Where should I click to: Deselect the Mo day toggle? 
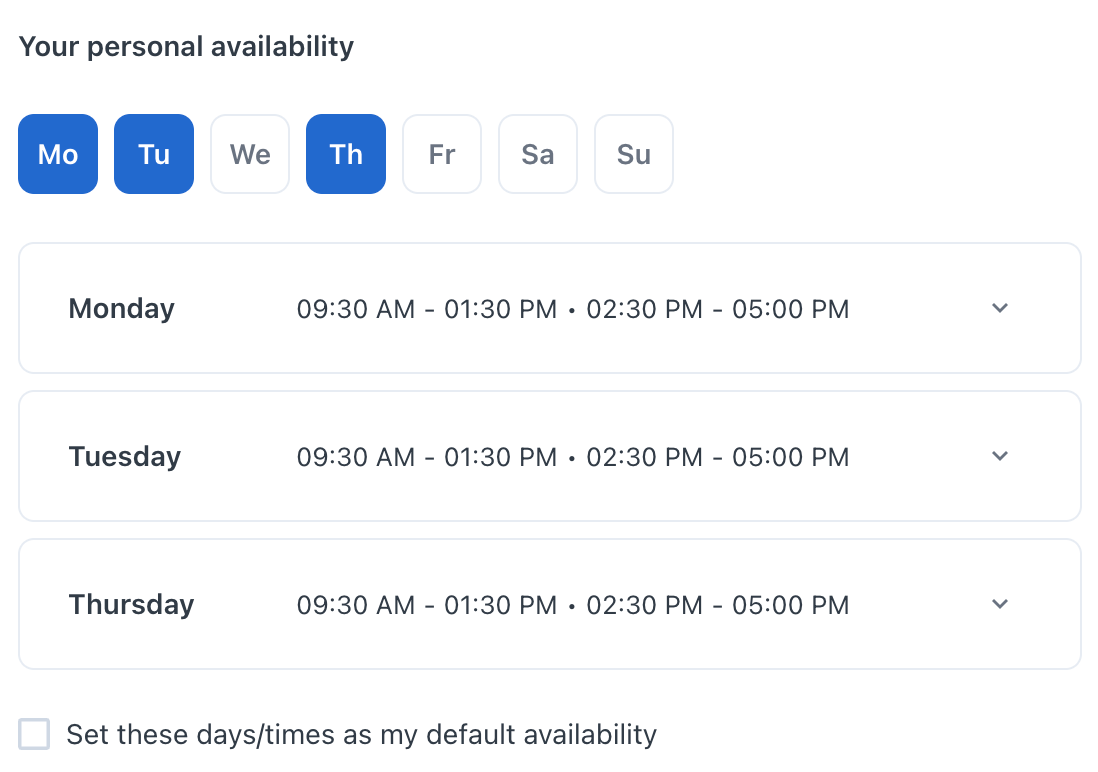[58, 154]
